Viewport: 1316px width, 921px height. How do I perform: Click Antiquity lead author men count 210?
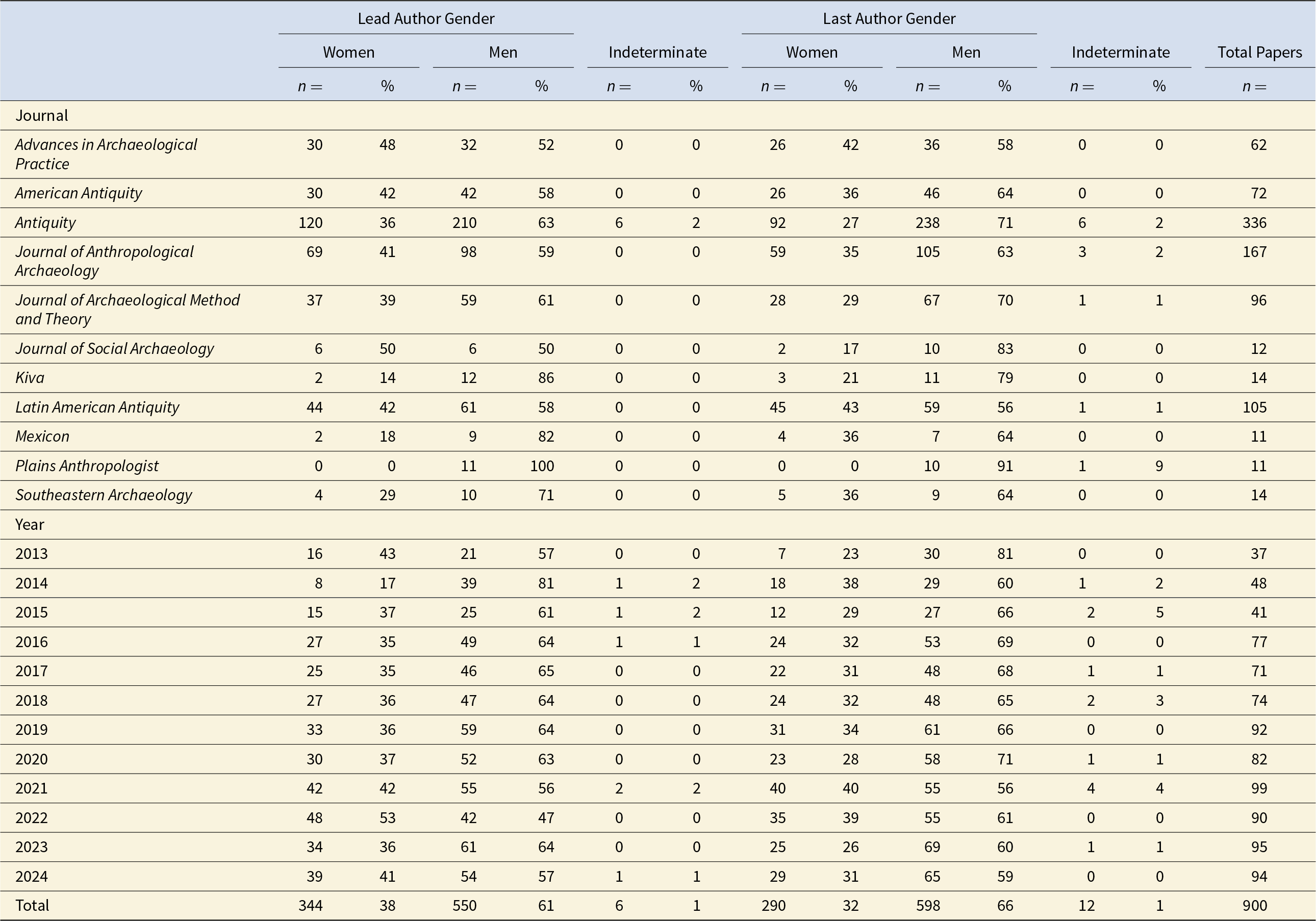point(464,222)
